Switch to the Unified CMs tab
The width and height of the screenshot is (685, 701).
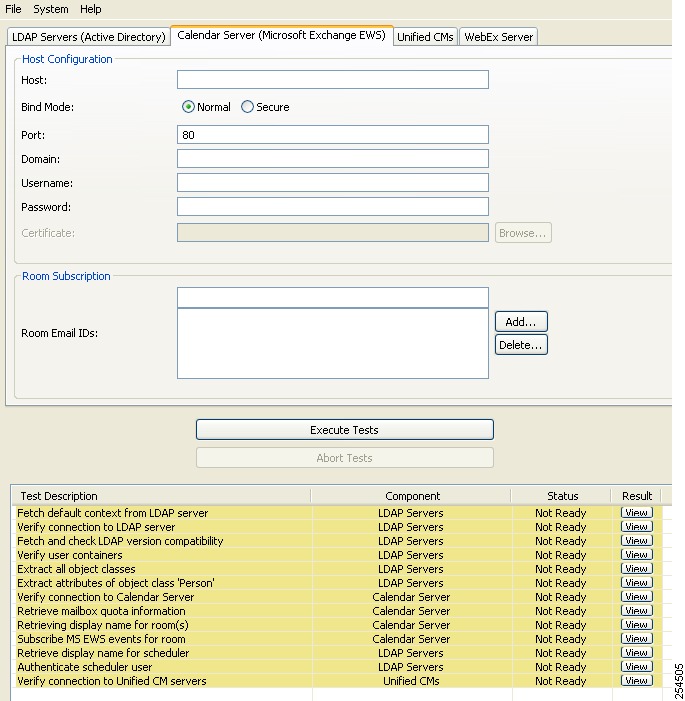pyautogui.click(x=425, y=37)
